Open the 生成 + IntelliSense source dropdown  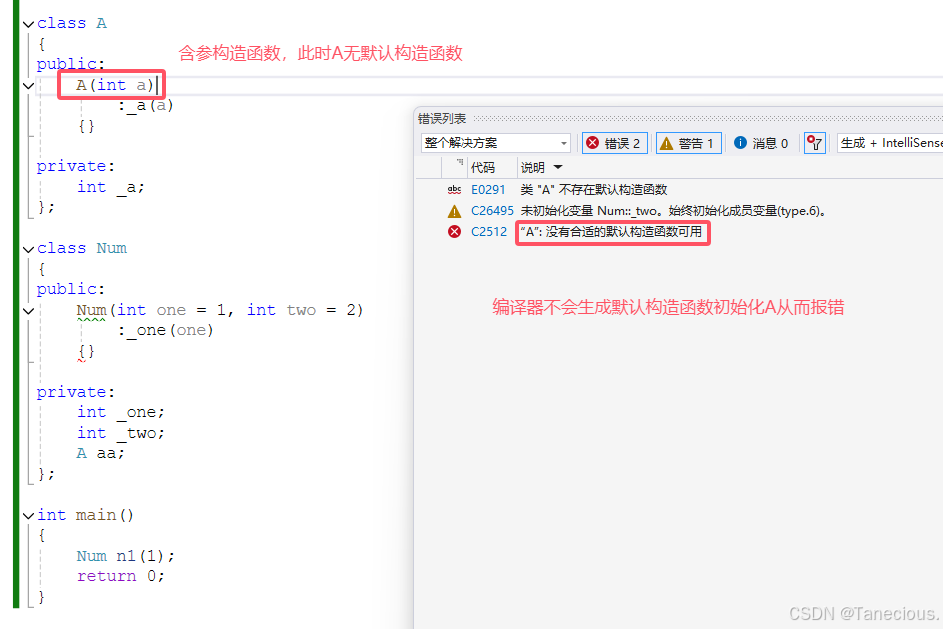tap(890, 143)
